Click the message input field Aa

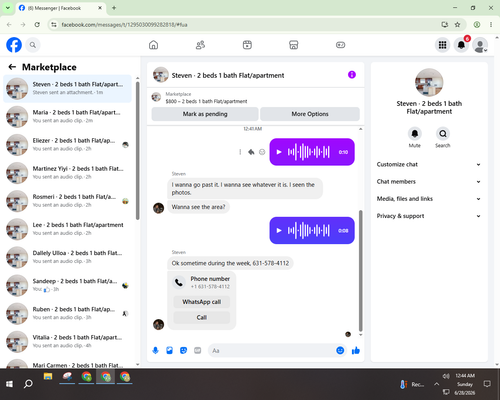tap(272, 350)
